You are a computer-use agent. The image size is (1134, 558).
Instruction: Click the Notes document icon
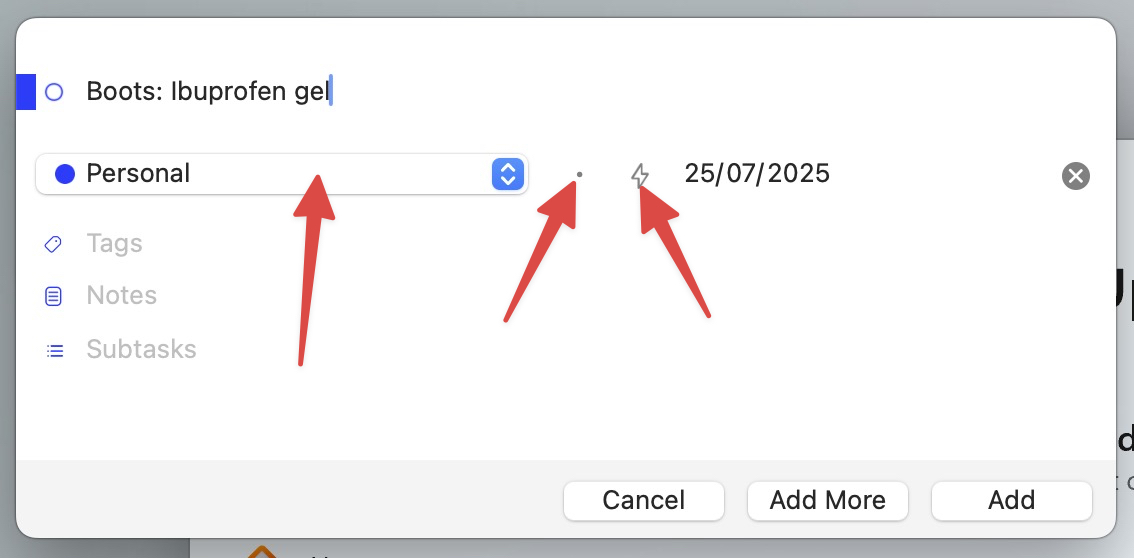(54, 296)
